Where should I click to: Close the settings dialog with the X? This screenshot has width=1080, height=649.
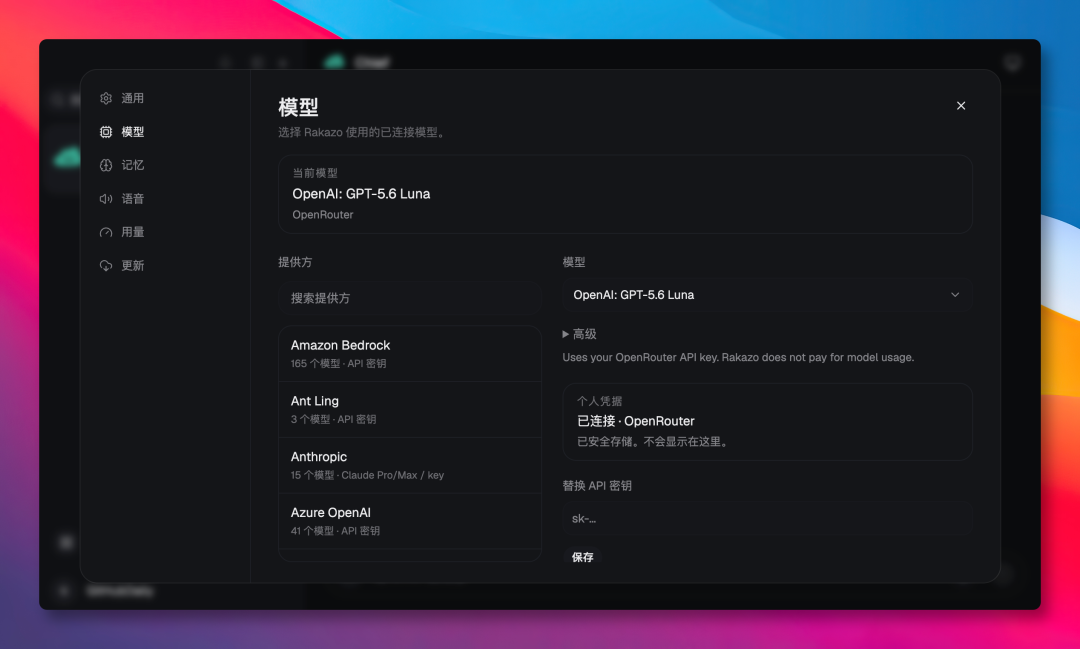pyautogui.click(x=961, y=105)
